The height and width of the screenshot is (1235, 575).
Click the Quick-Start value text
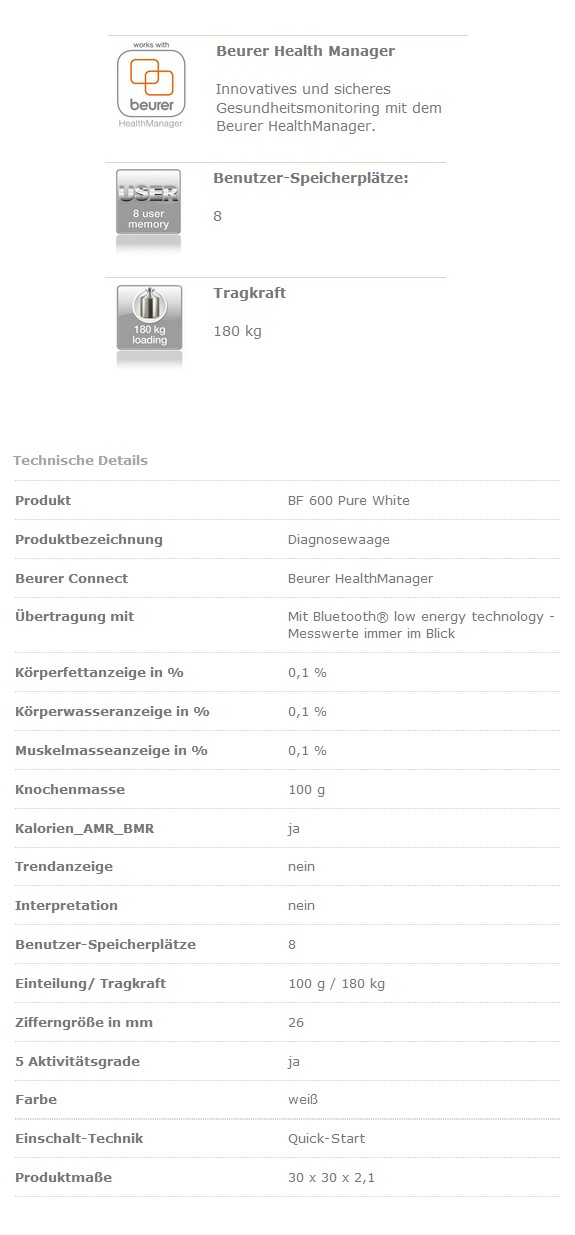(326, 1138)
